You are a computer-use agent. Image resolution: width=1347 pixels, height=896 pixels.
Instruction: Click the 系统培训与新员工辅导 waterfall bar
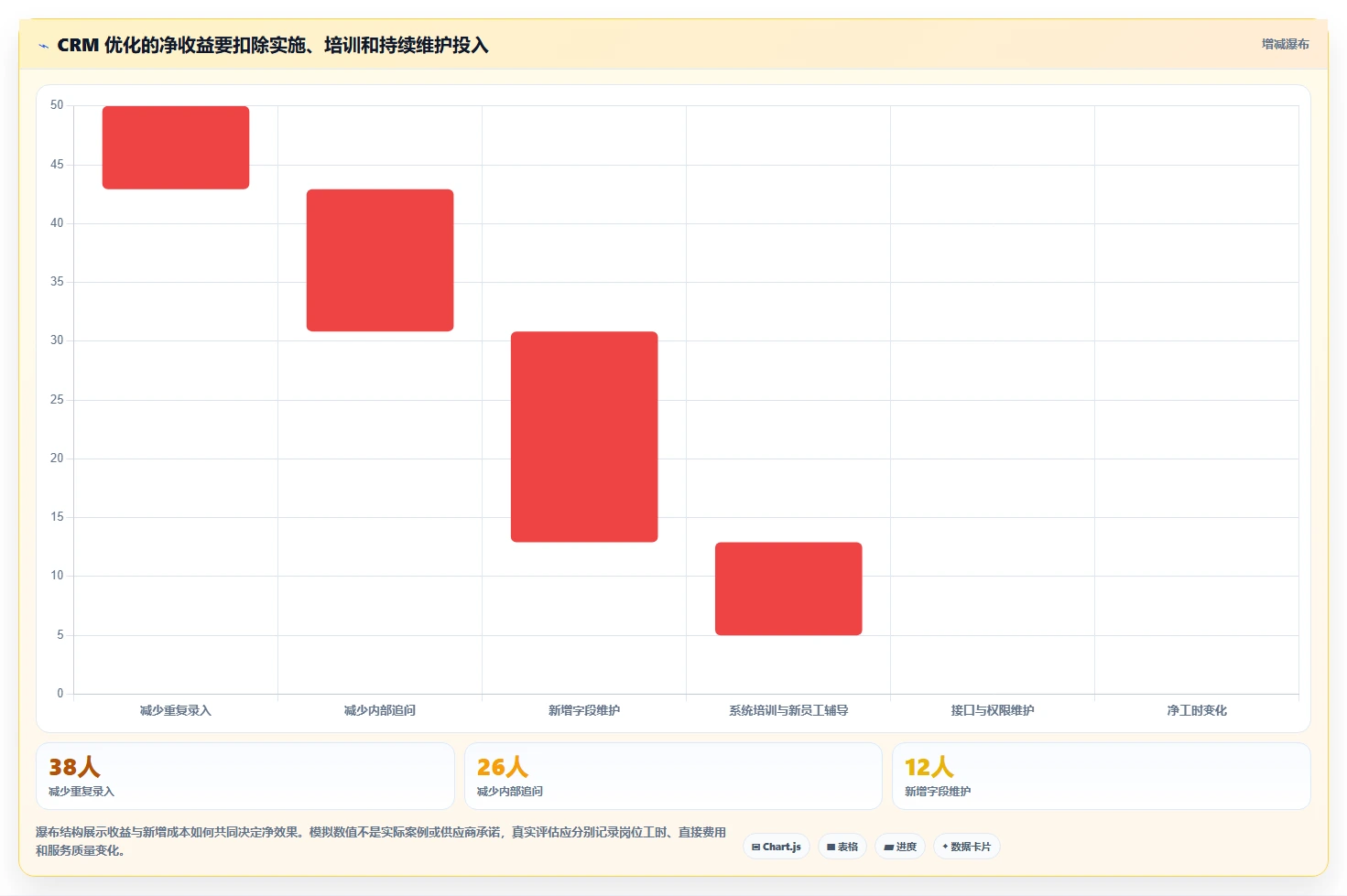tap(788, 588)
